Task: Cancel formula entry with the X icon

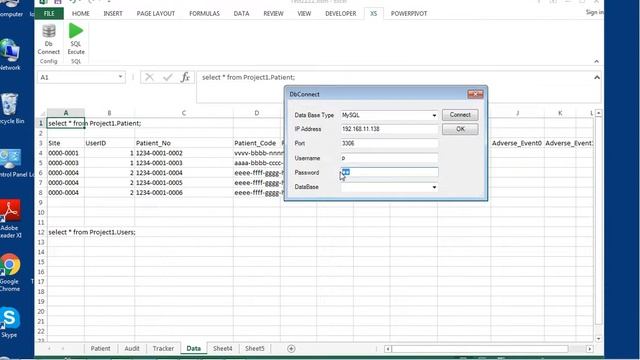Action: click(149, 77)
